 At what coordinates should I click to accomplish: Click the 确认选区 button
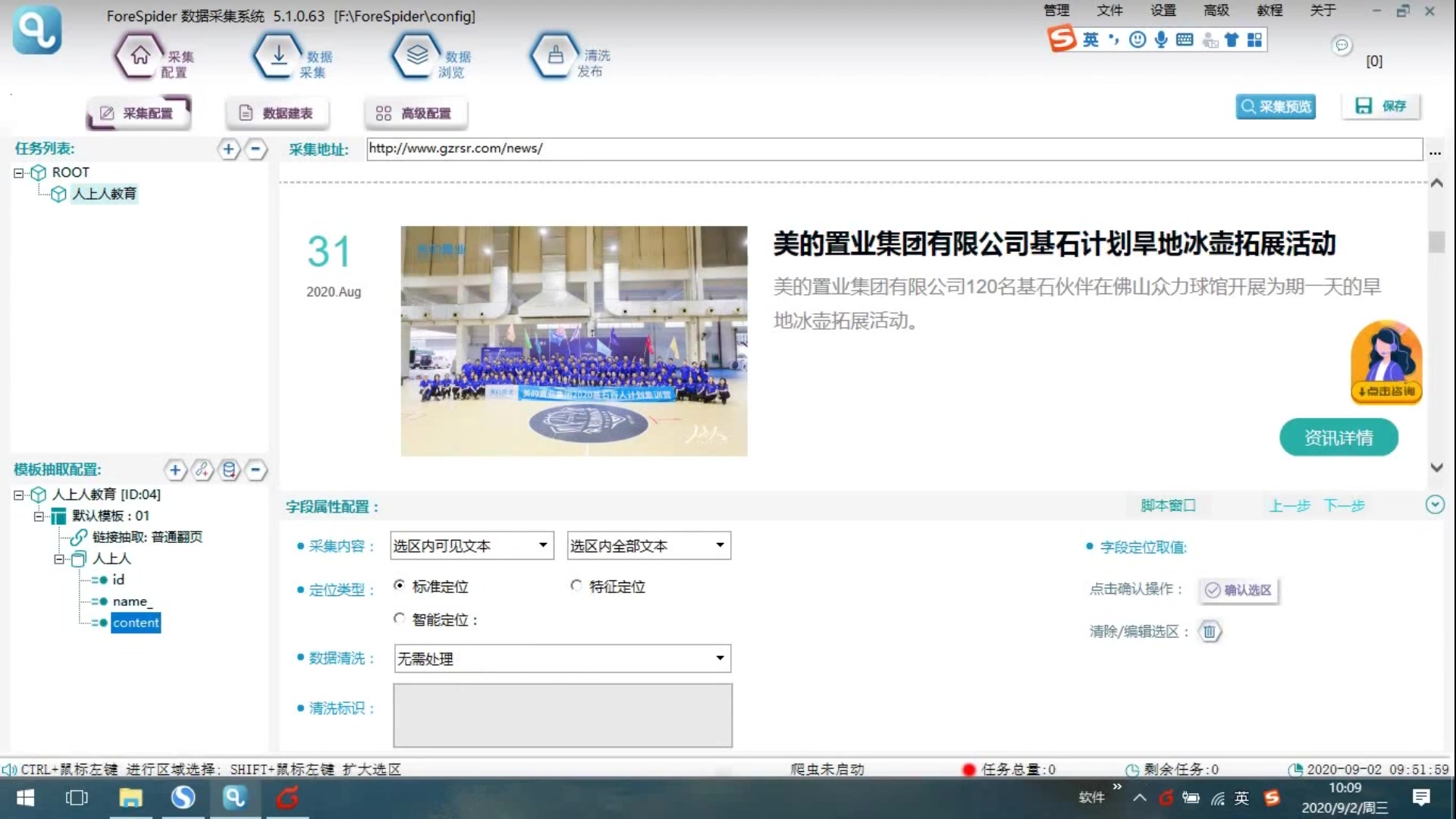tap(1238, 589)
